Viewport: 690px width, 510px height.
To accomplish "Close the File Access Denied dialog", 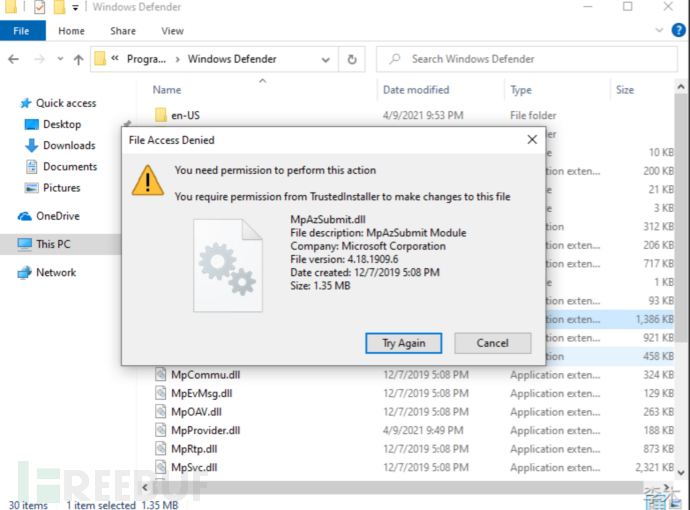I will [532, 140].
